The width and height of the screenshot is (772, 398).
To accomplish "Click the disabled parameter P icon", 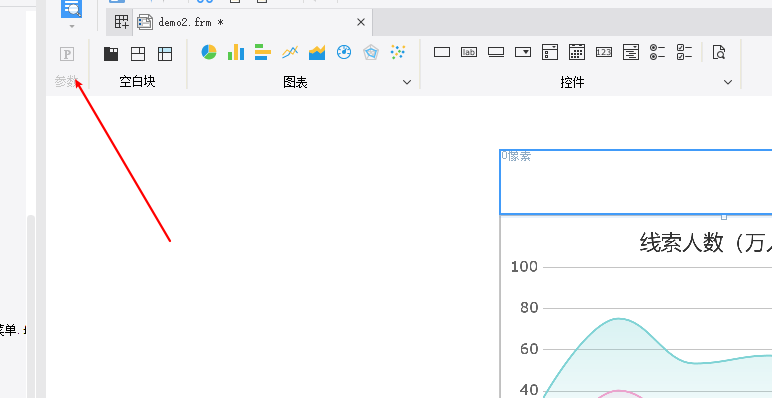I will 67,54.
